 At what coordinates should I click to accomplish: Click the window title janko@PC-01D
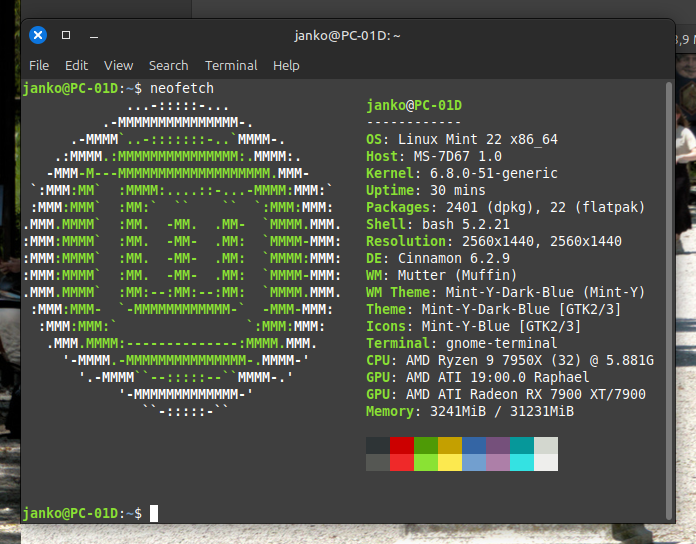[x=347, y=35]
